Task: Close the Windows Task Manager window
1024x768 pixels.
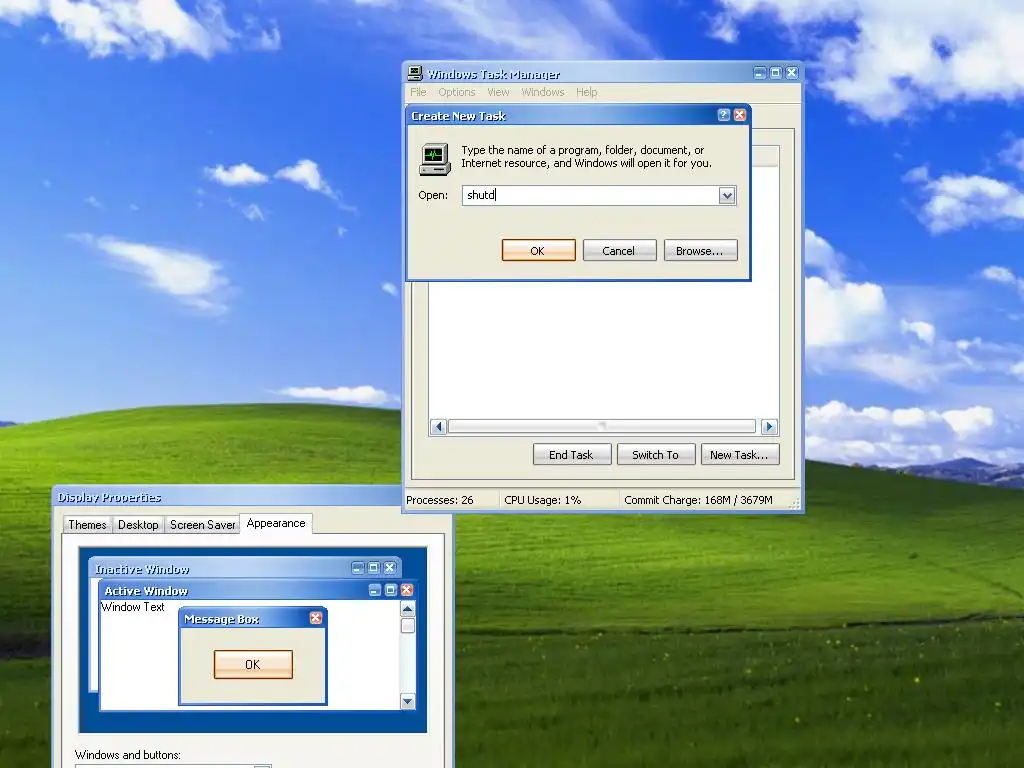Action: pyautogui.click(x=792, y=73)
